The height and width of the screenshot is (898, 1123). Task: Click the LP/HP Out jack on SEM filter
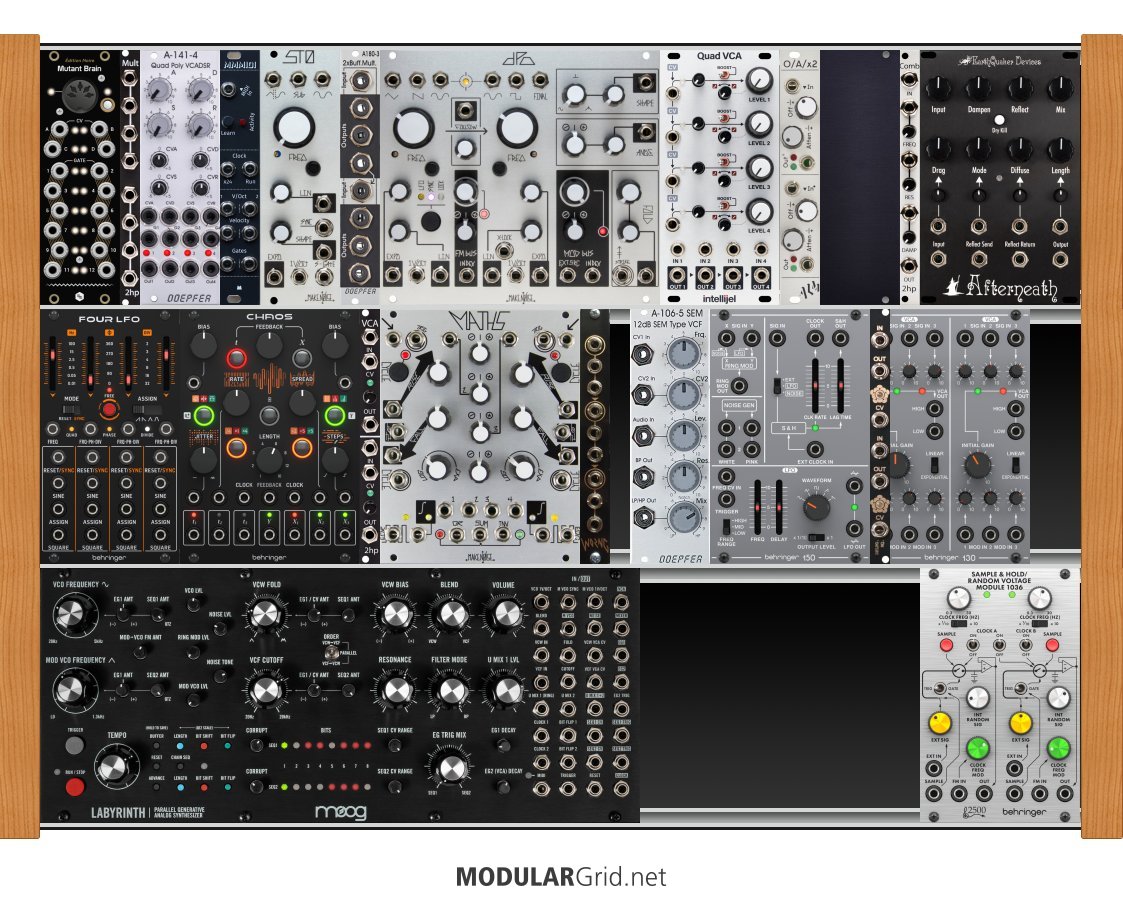click(643, 517)
